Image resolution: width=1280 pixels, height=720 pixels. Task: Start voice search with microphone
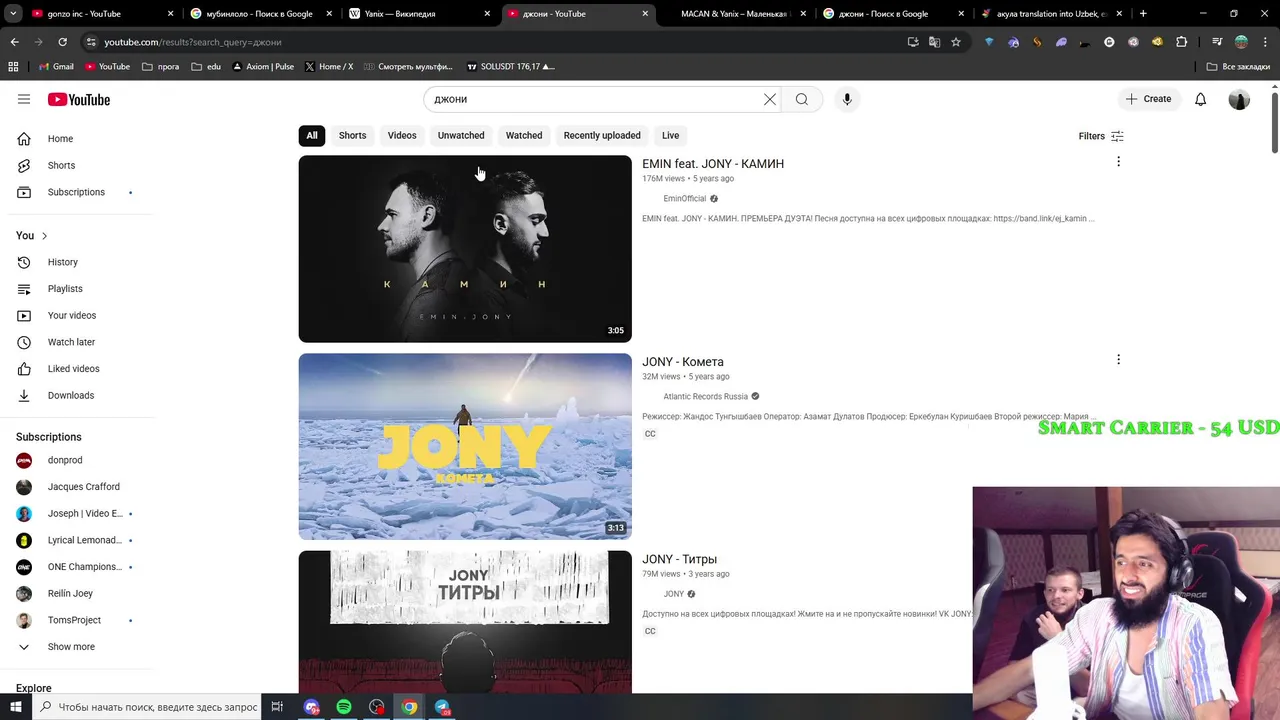pos(847,99)
